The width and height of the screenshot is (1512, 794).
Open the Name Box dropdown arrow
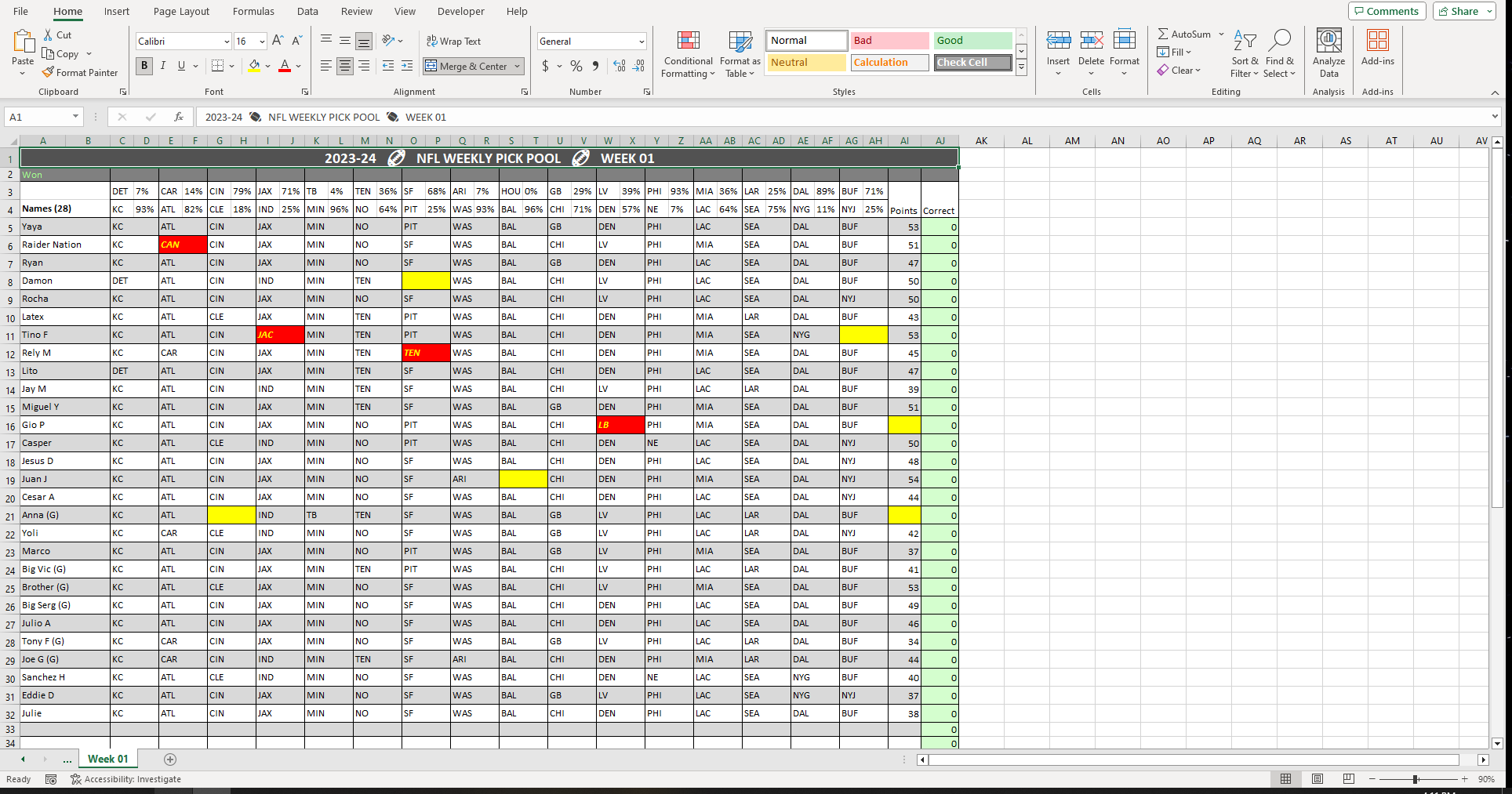click(x=75, y=117)
